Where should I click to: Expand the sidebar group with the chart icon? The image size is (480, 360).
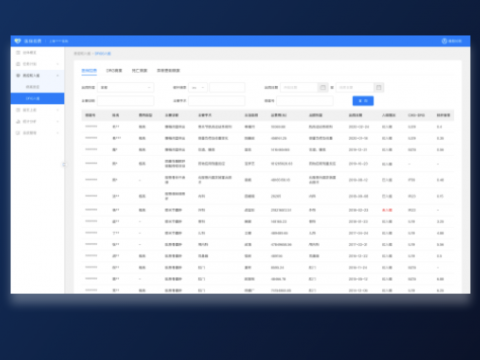pos(58,121)
